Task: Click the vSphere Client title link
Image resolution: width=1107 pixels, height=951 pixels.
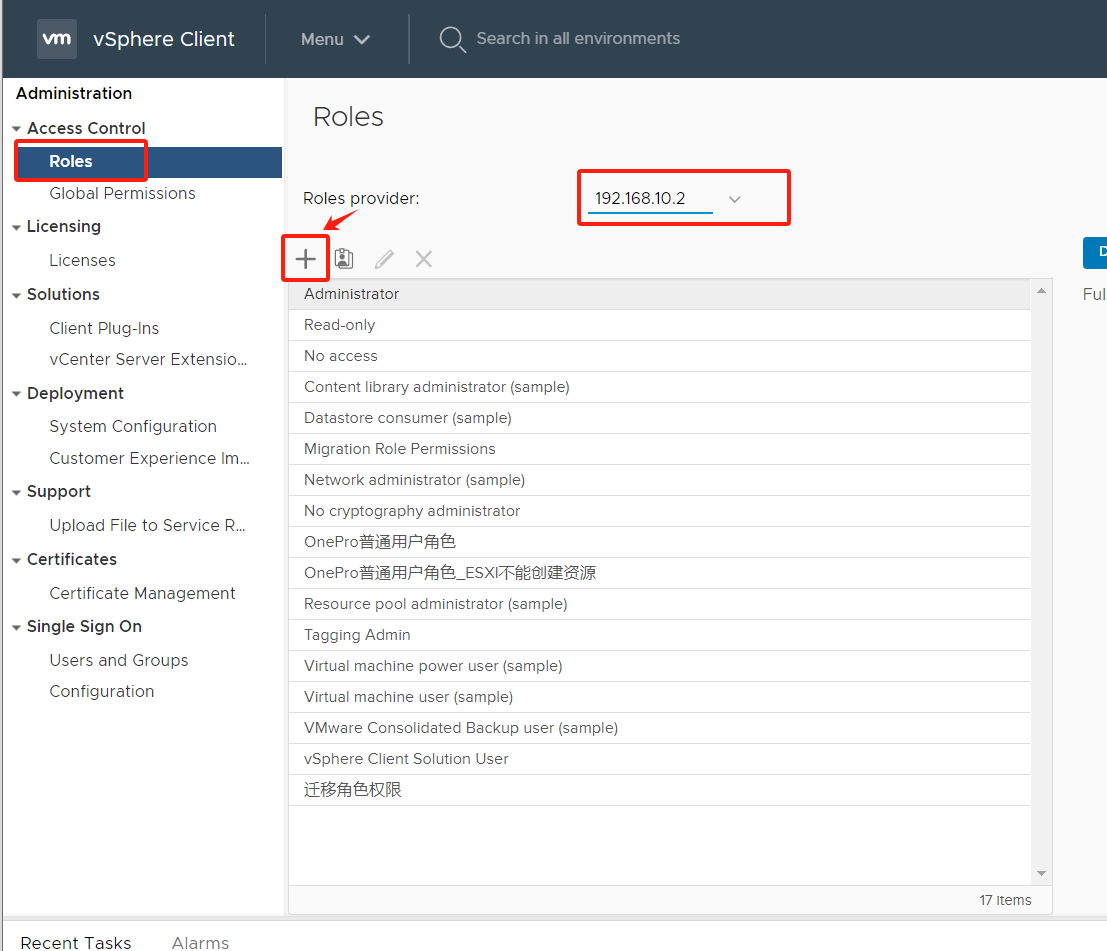Action: click(x=164, y=39)
